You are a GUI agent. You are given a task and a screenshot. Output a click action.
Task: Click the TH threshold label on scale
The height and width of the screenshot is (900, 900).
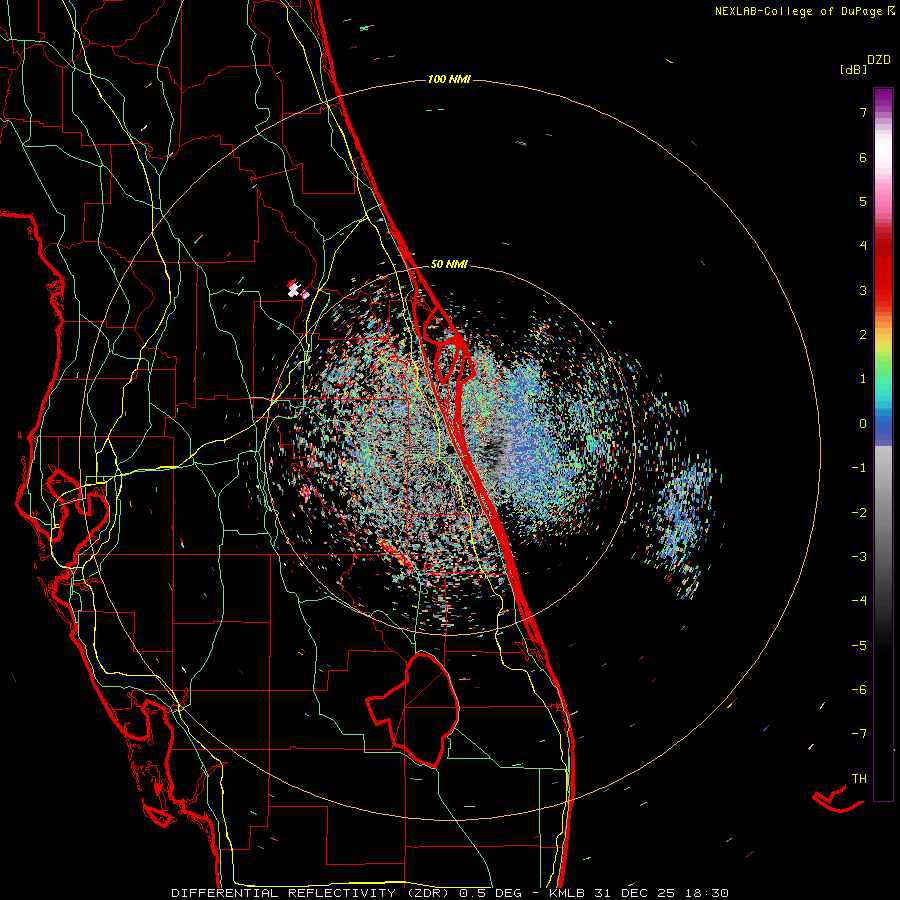point(859,779)
